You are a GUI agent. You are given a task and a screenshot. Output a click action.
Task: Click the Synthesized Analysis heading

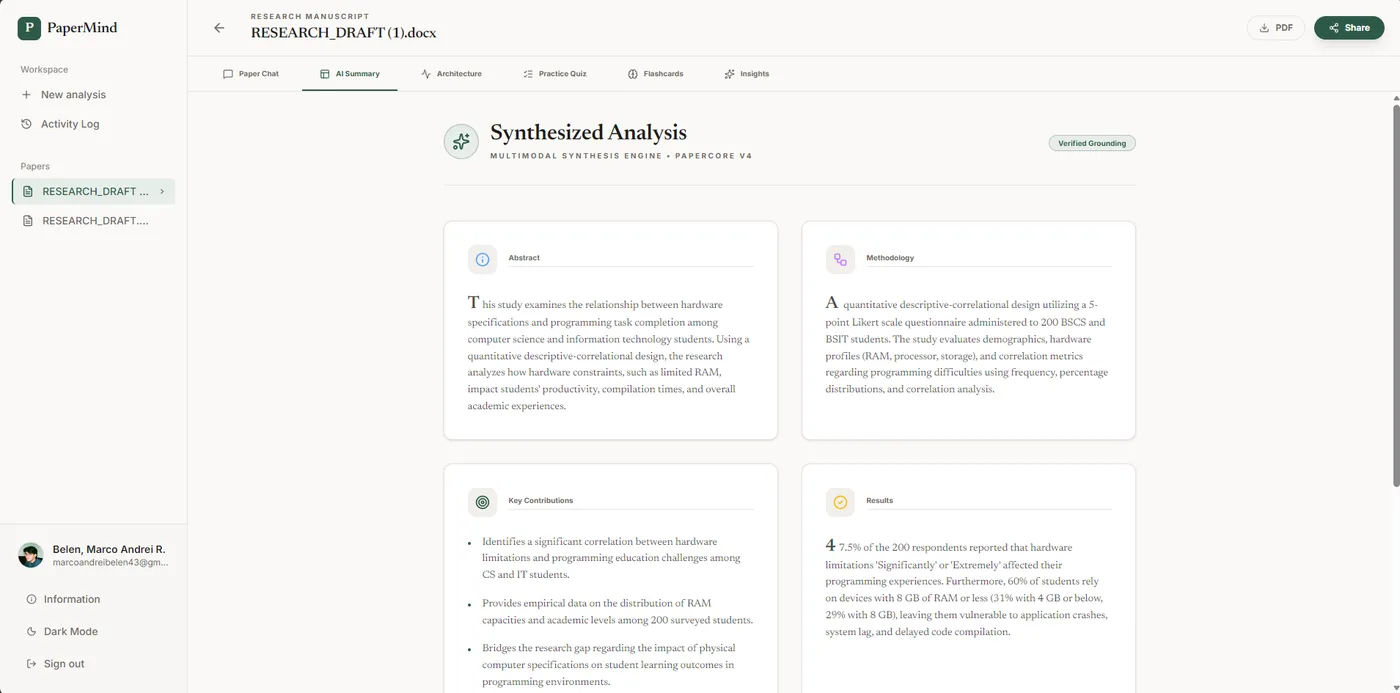[588, 133]
